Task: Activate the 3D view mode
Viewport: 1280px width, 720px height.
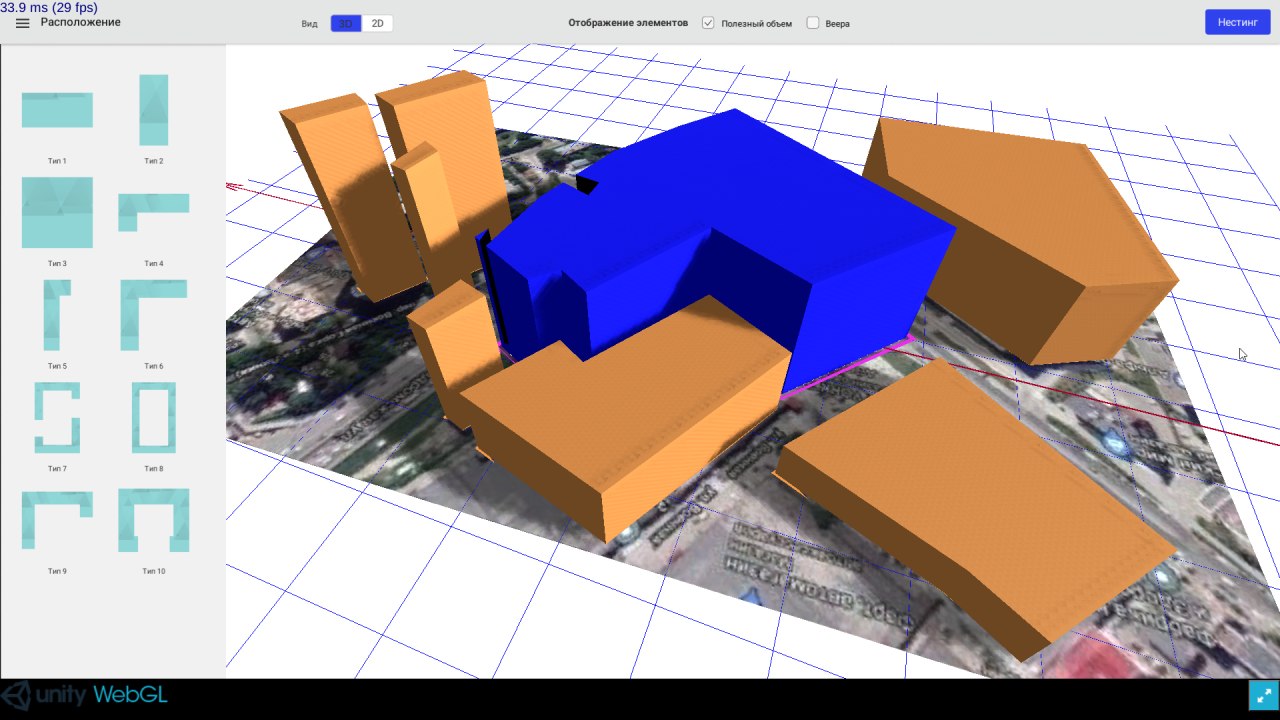Action: point(346,23)
